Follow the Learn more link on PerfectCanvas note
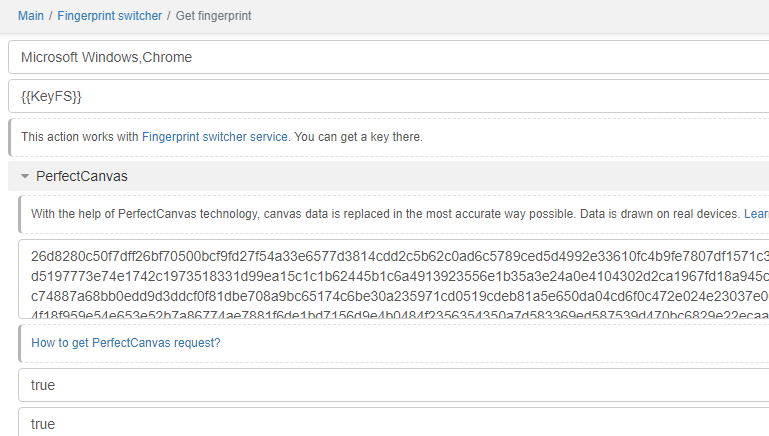This screenshot has height=436, width=769. (756, 214)
